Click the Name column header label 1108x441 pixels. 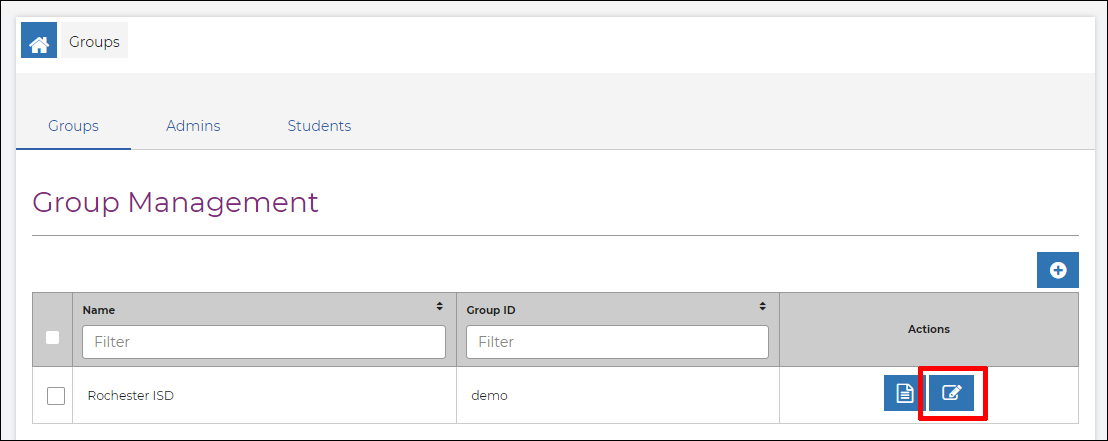pos(99,310)
